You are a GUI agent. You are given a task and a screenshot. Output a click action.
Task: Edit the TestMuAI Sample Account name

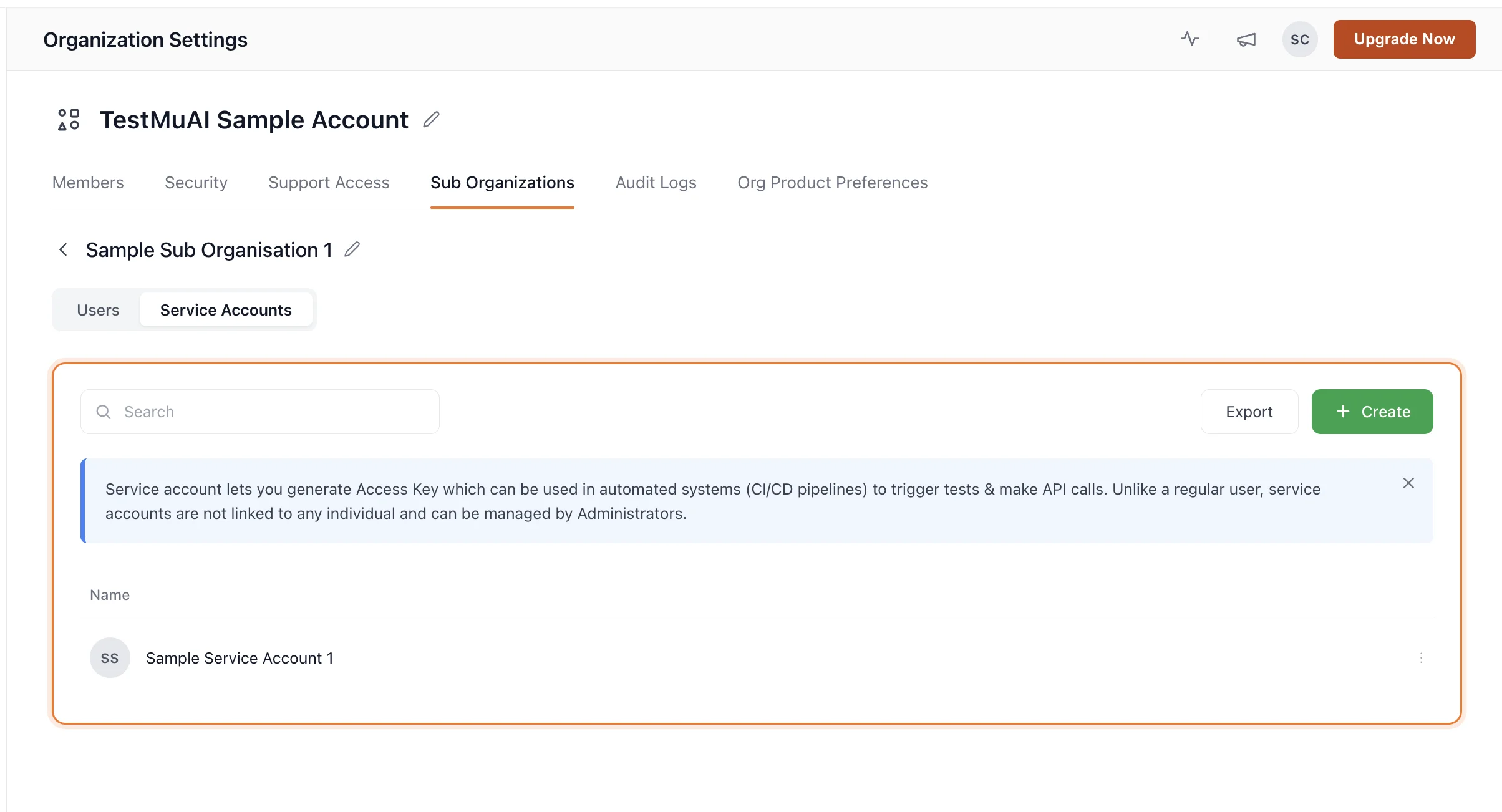tap(431, 119)
